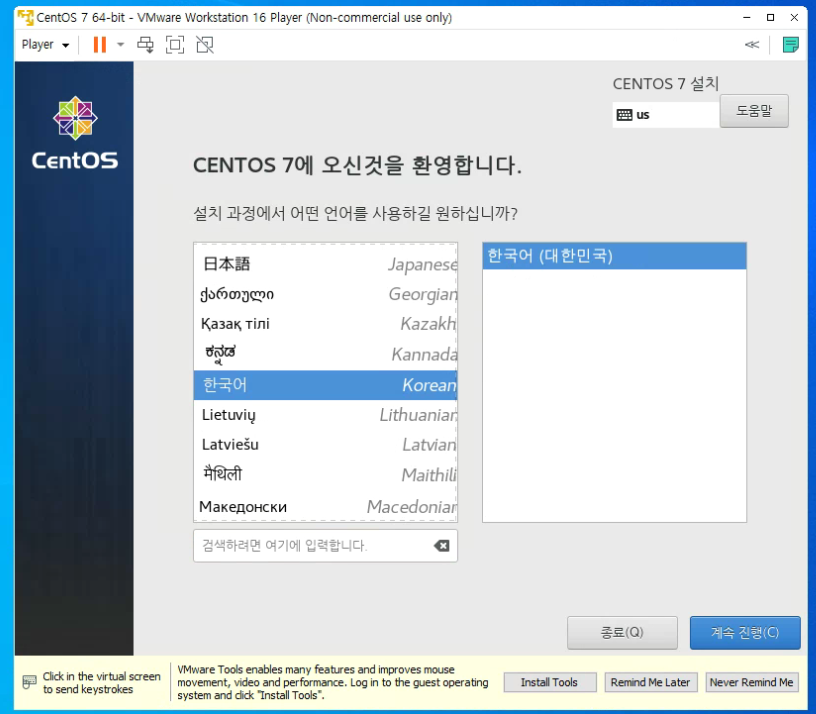Minimize the VMware Player window
The height and width of the screenshot is (714, 816).
747,17
